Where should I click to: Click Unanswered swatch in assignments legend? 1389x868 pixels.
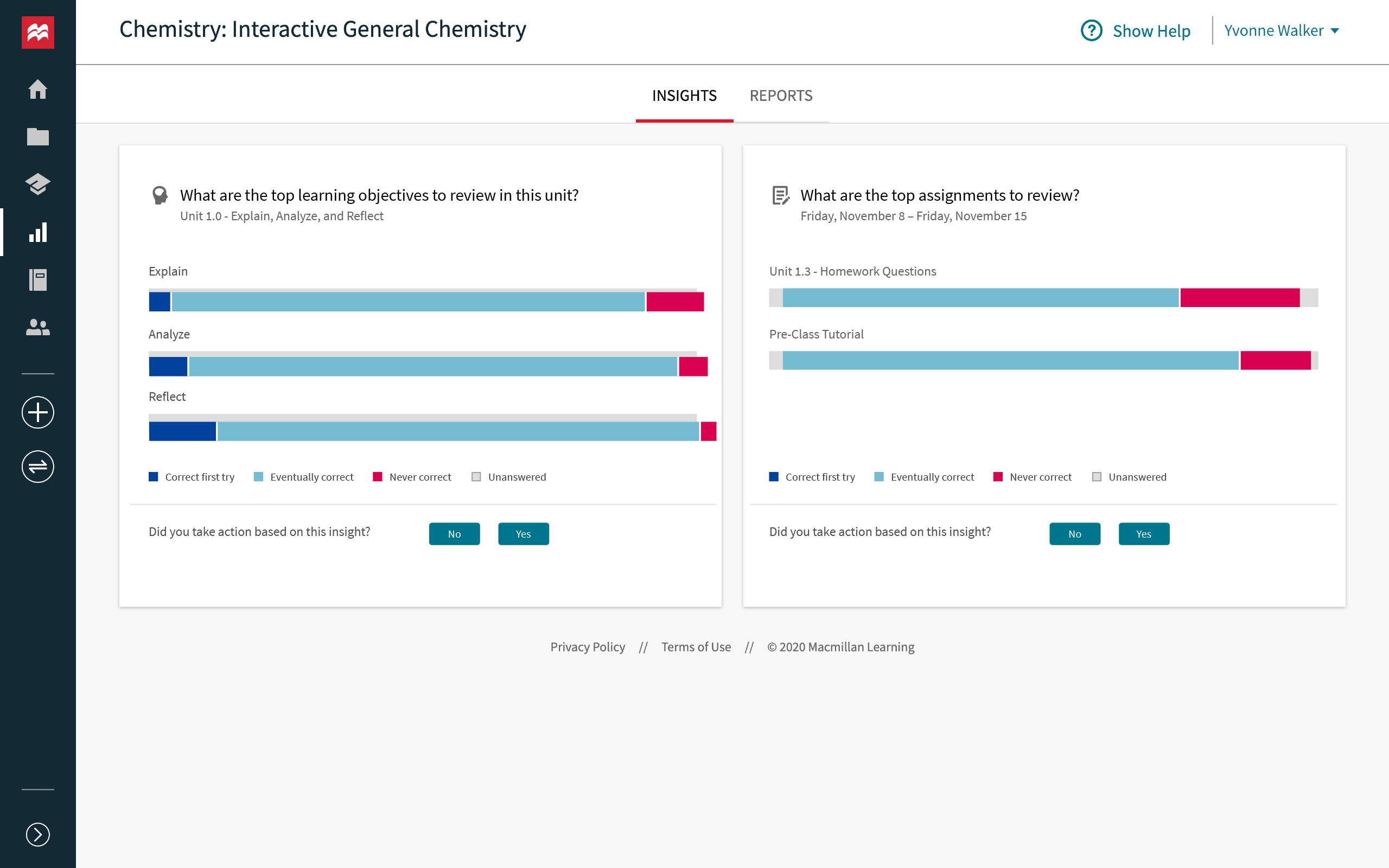pyautogui.click(x=1096, y=476)
